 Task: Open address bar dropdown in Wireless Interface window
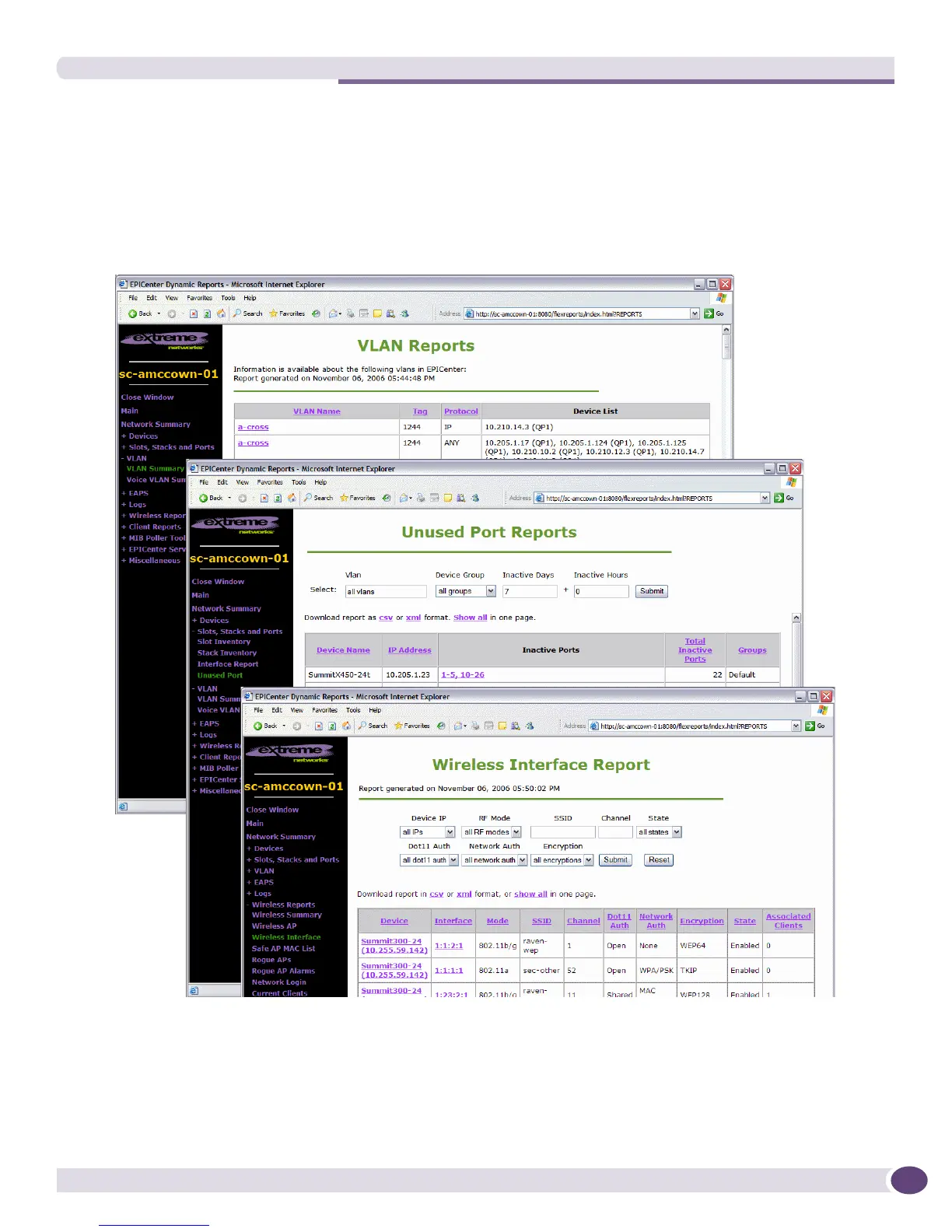coord(796,726)
